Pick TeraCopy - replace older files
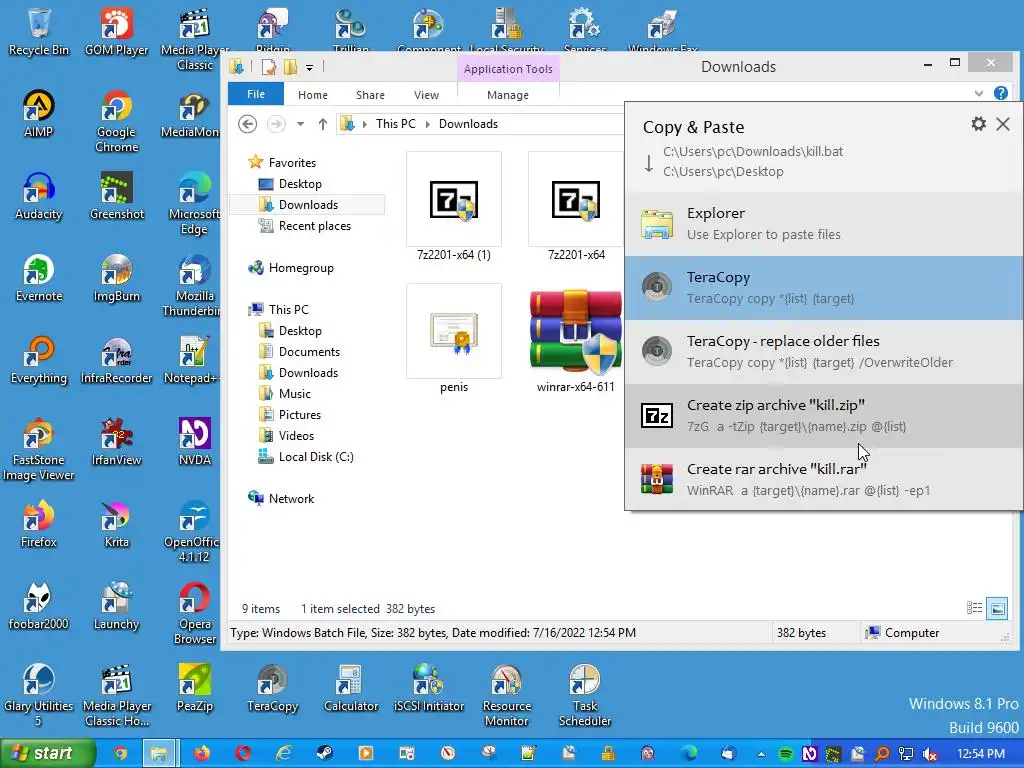The width and height of the screenshot is (1024, 768). (x=824, y=351)
